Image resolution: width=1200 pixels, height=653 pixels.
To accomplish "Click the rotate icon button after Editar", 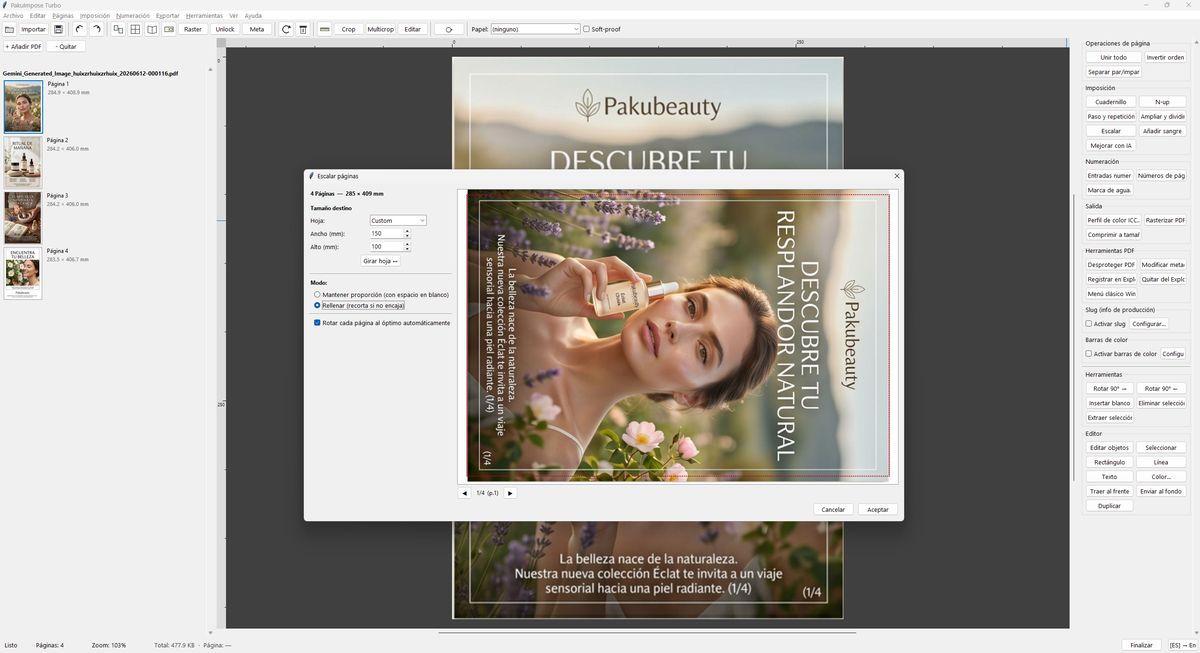I will coord(449,29).
